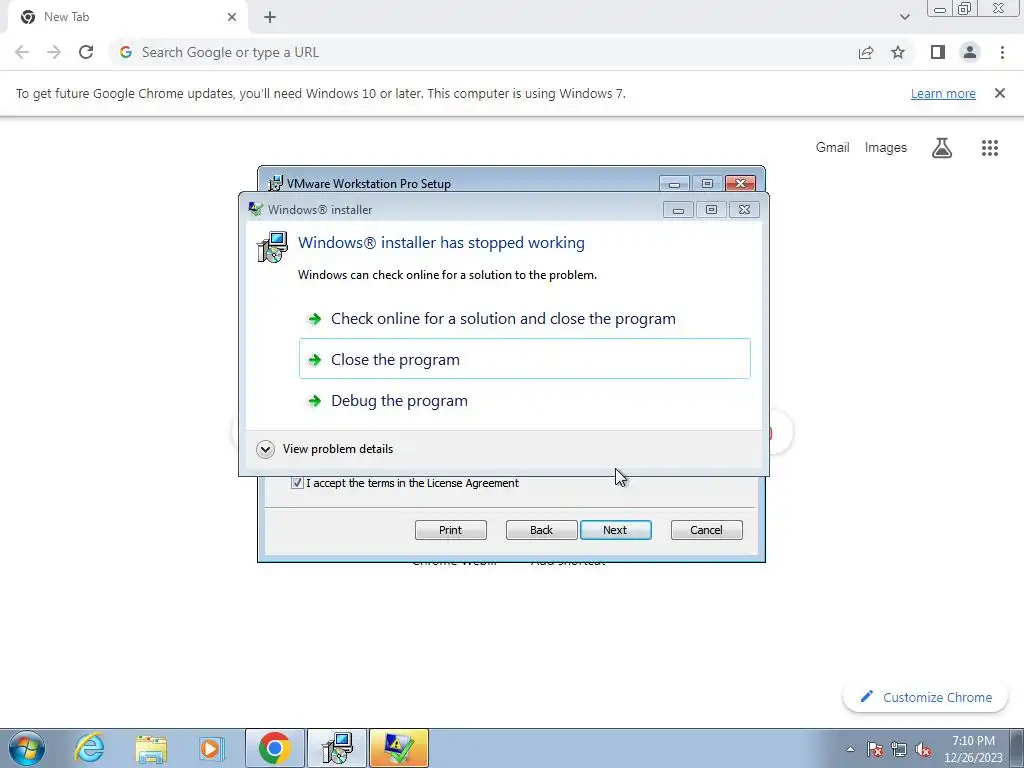Image resolution: width=1024 pixels, height=768 pixels.
Task: Click share this page icon
Action: pos(866,52)
